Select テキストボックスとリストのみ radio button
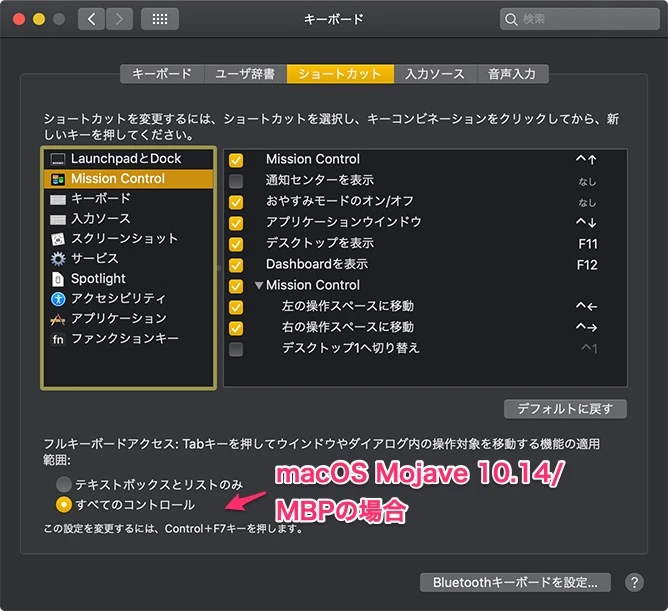668x611 pixels. pos(65,485)
